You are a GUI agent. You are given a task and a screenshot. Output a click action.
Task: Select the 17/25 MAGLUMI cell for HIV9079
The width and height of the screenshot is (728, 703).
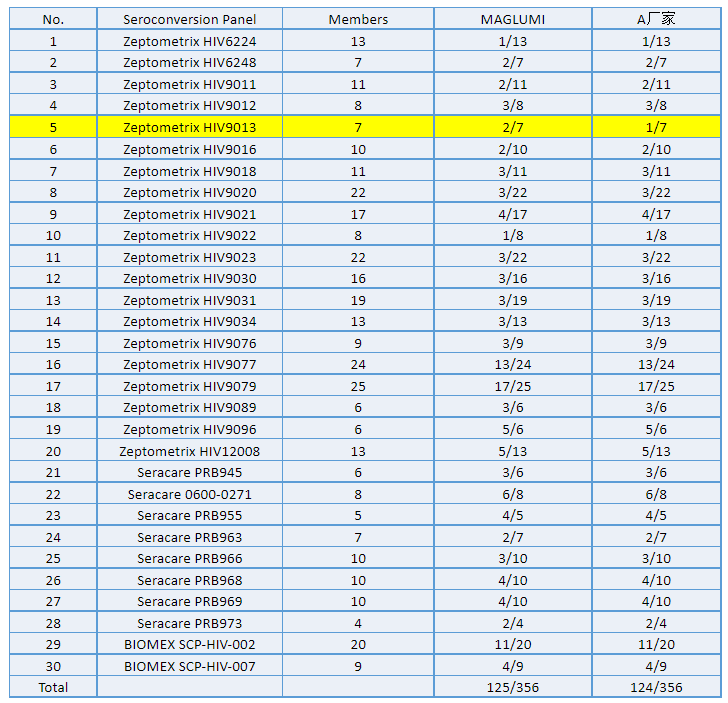[513, 386]
